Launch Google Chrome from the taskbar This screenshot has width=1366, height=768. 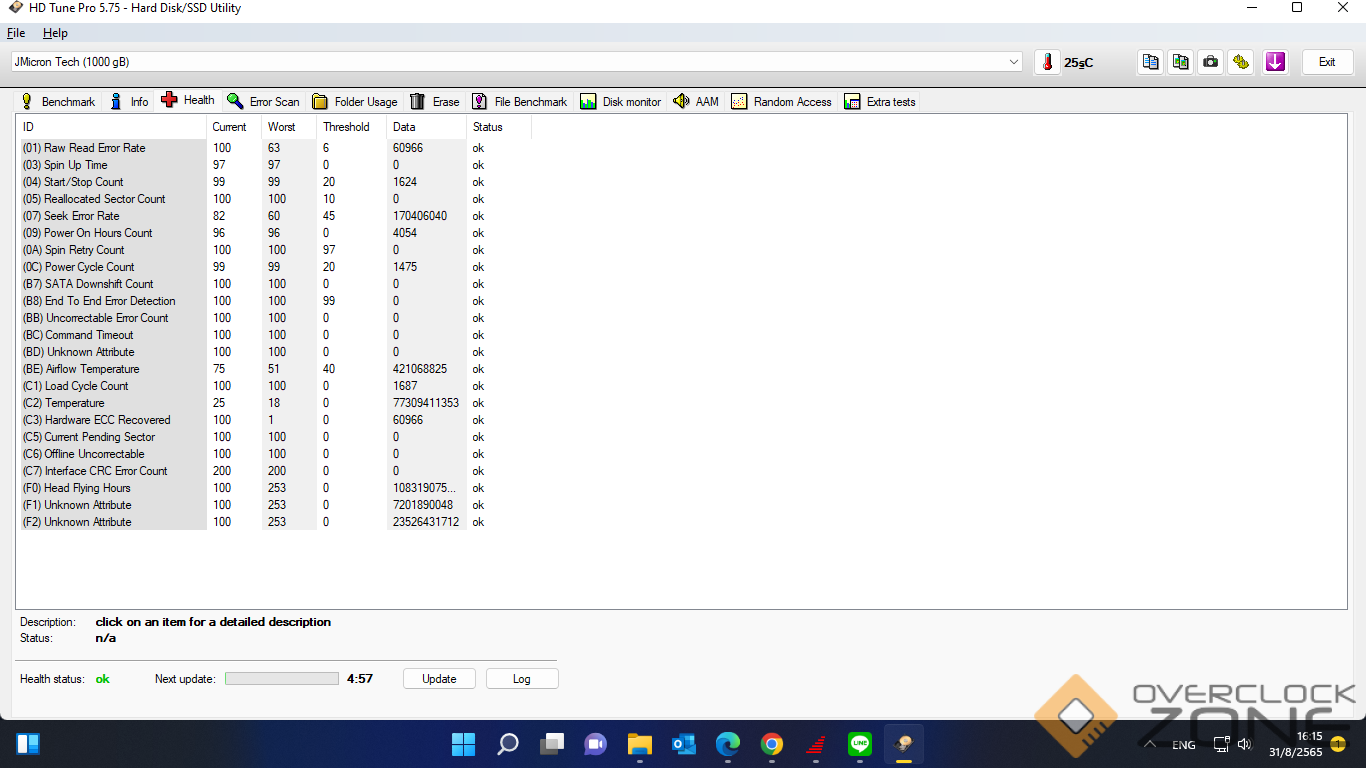coord(771,744)
